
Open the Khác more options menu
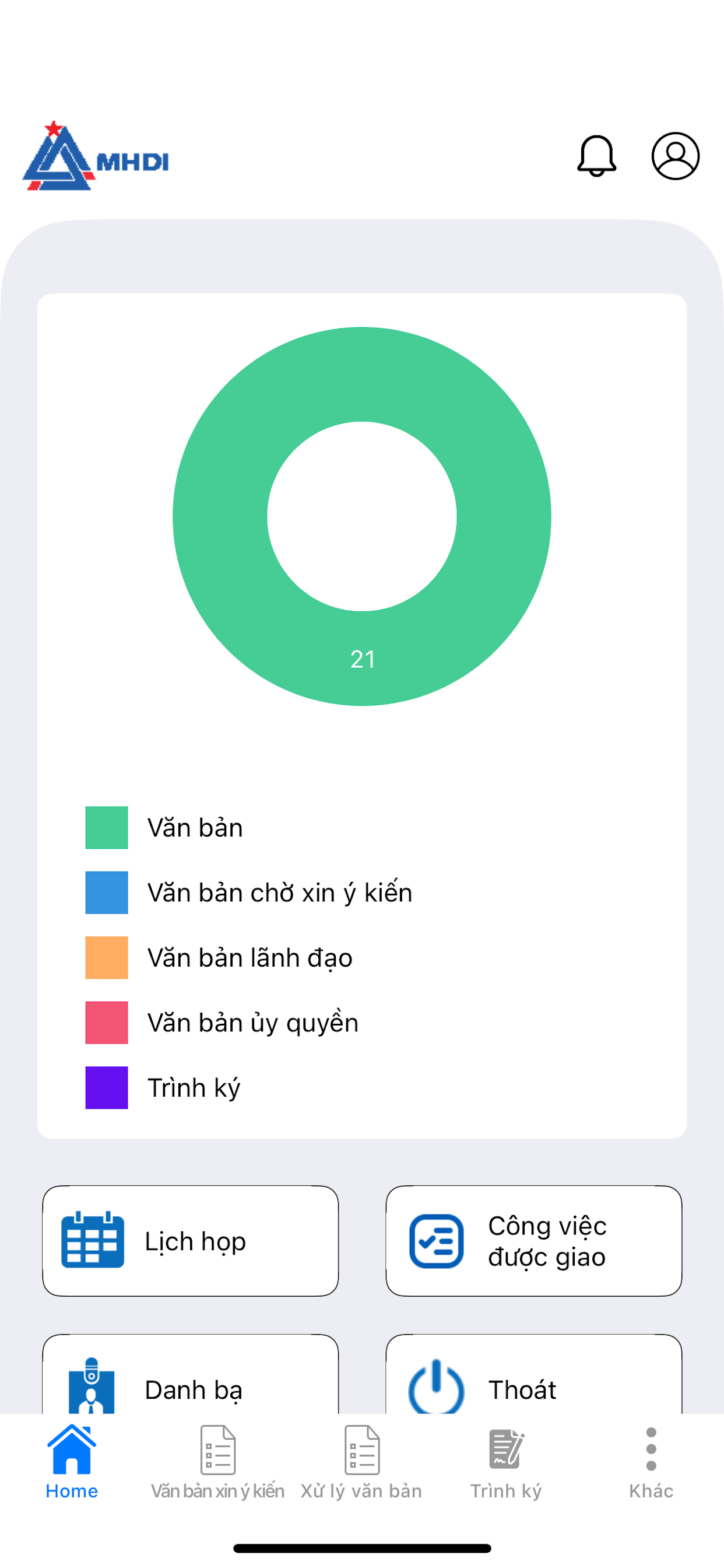coord(651,1462)
